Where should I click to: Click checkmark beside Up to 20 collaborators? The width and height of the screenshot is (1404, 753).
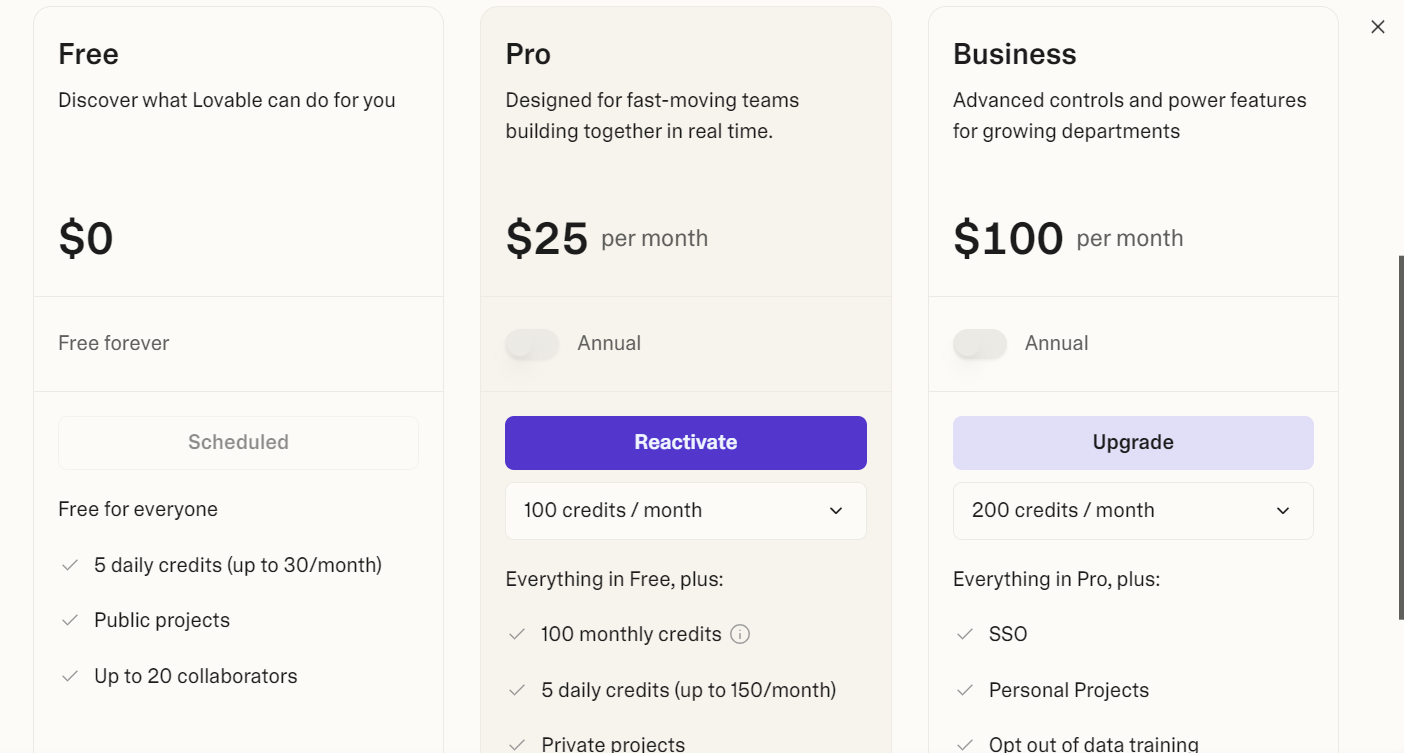point(70,676)
